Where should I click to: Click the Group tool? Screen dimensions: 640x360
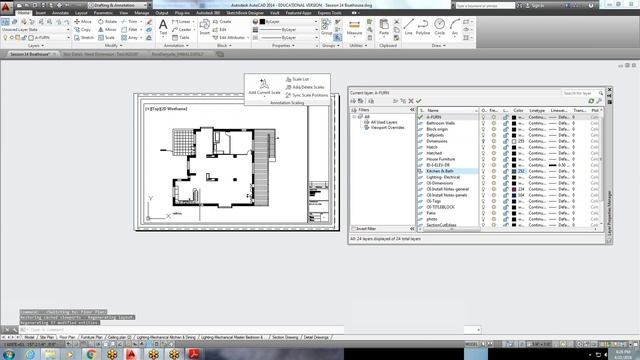click(x=326, y=27)
